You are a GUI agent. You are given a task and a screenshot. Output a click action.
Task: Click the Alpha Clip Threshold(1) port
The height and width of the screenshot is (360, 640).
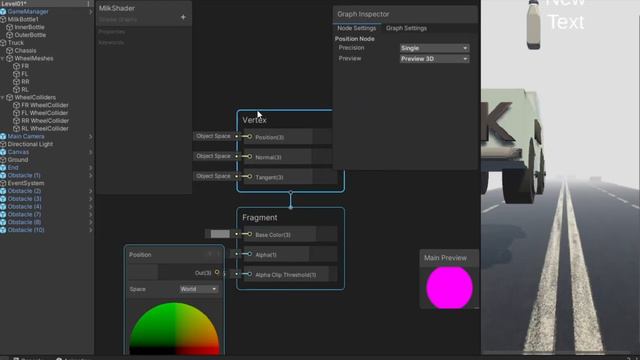pos(249,274)
